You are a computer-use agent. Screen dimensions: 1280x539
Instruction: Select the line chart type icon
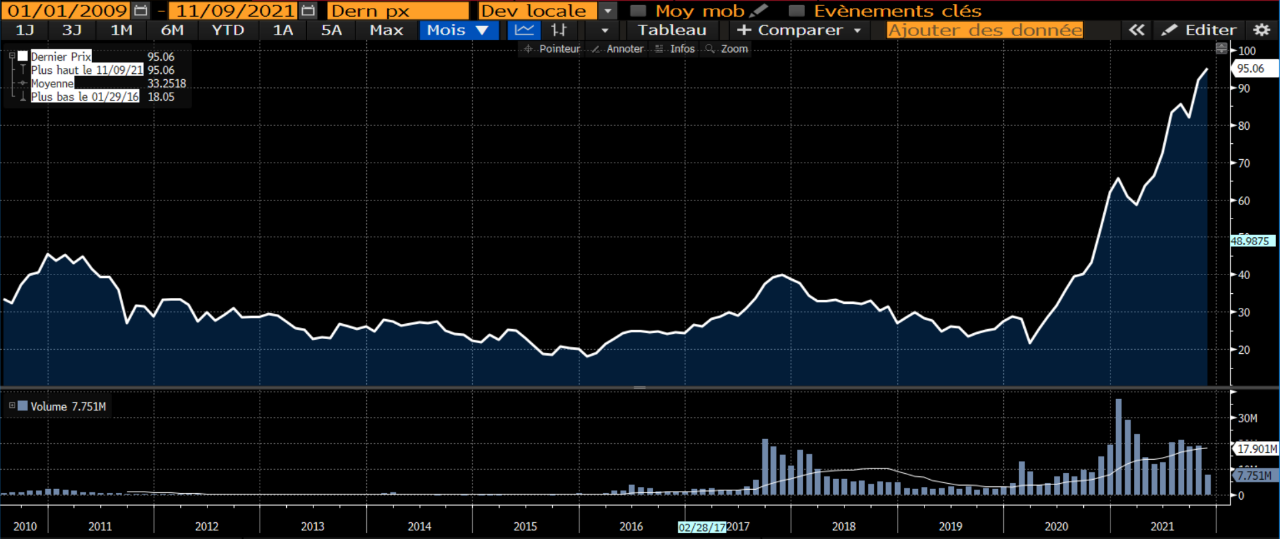(524, 30)
